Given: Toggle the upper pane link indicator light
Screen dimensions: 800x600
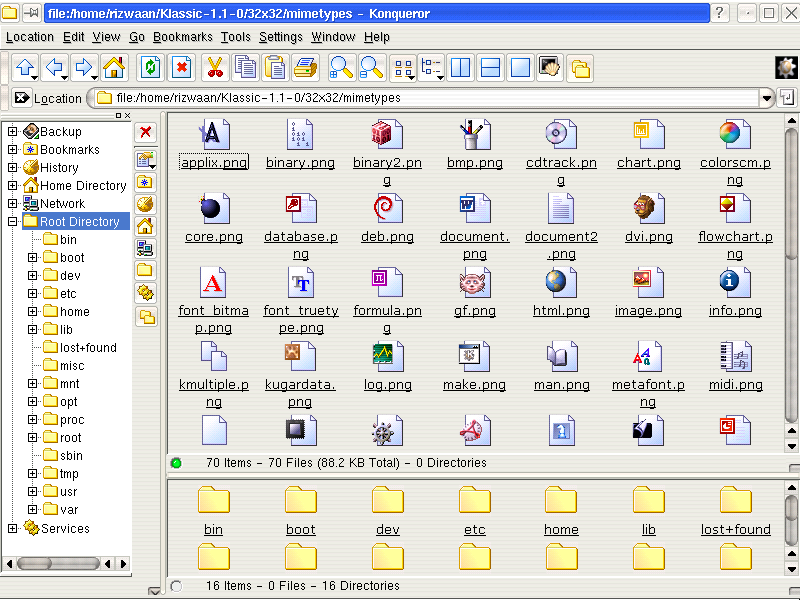Looking at the screenshot, I should coord(177,463).
